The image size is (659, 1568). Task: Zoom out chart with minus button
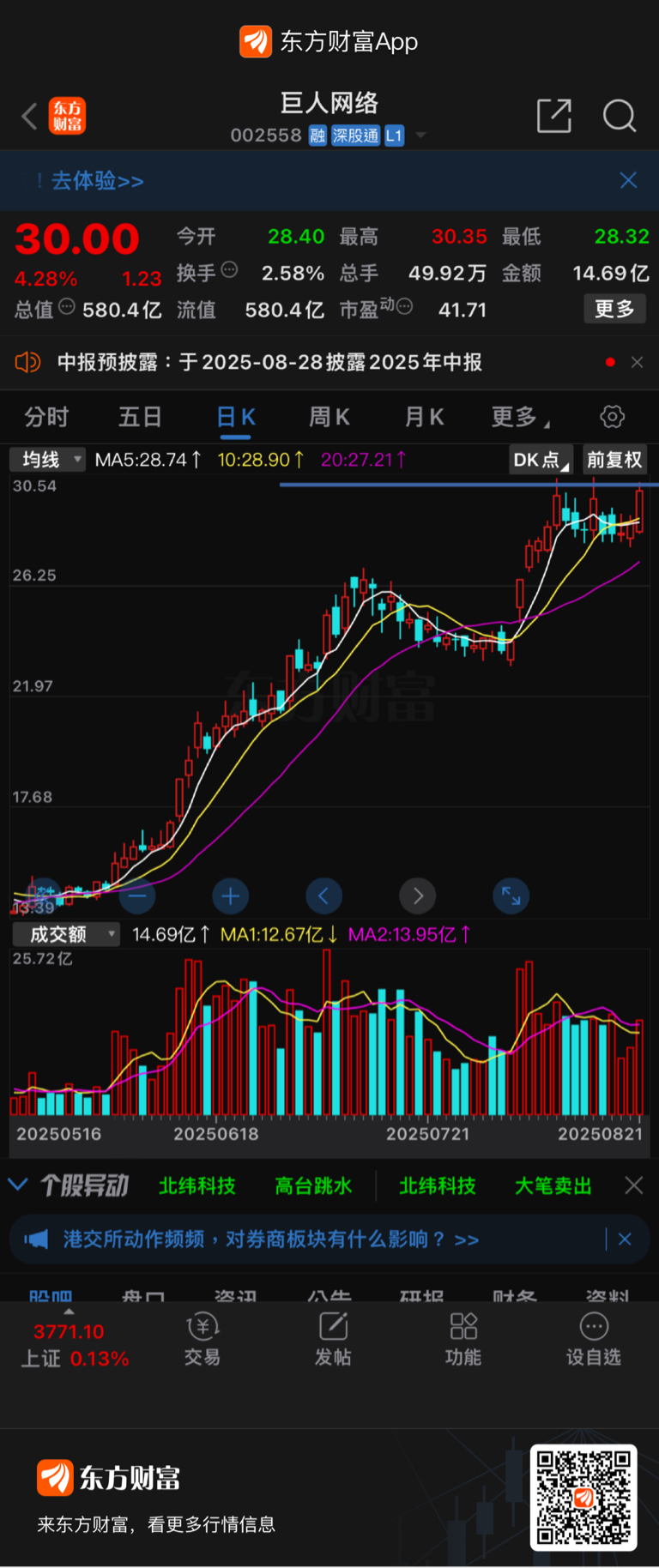[x=137, y=896]
